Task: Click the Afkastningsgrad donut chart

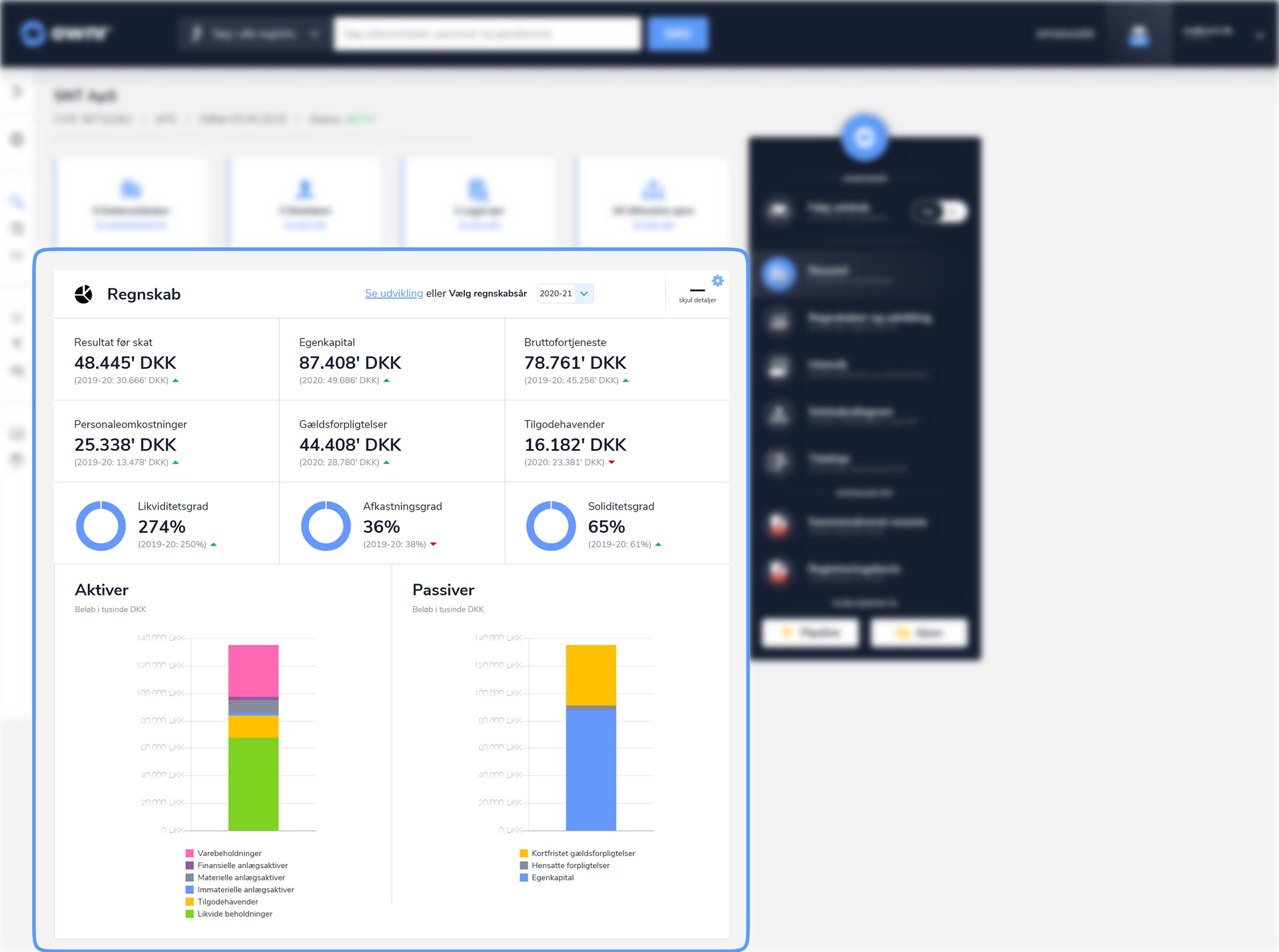Action: click(x=326, y=526)
